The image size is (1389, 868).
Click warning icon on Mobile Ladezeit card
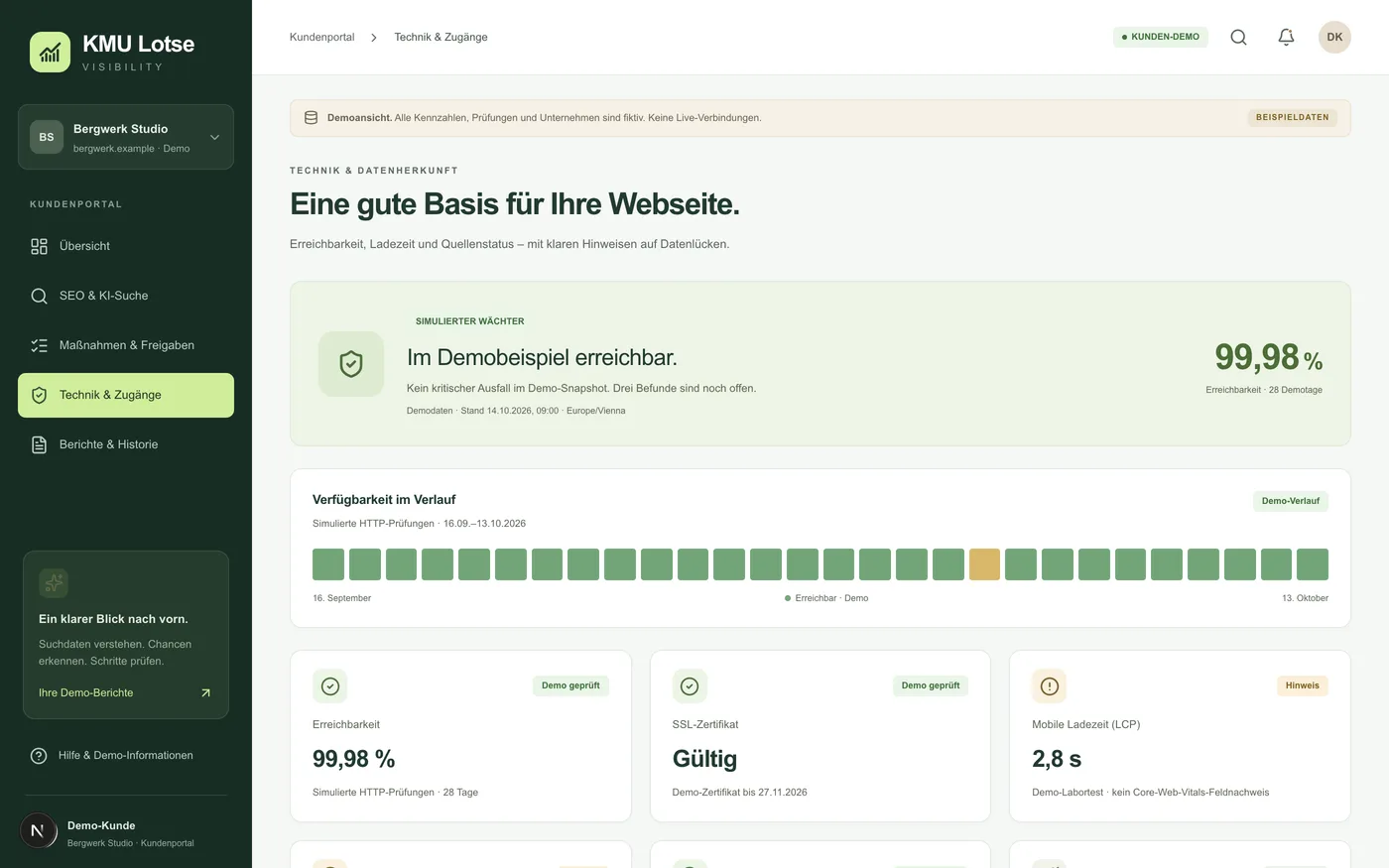pyautogui.click(x=1050, y=685)
